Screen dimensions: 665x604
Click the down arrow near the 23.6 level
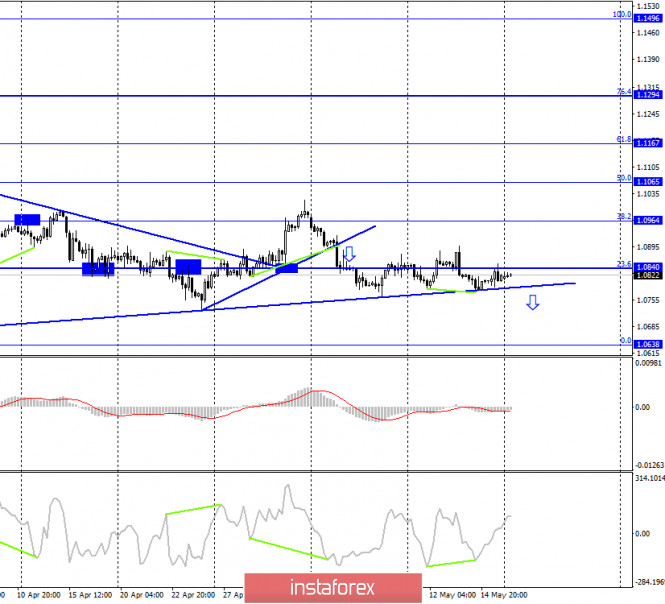349,254
